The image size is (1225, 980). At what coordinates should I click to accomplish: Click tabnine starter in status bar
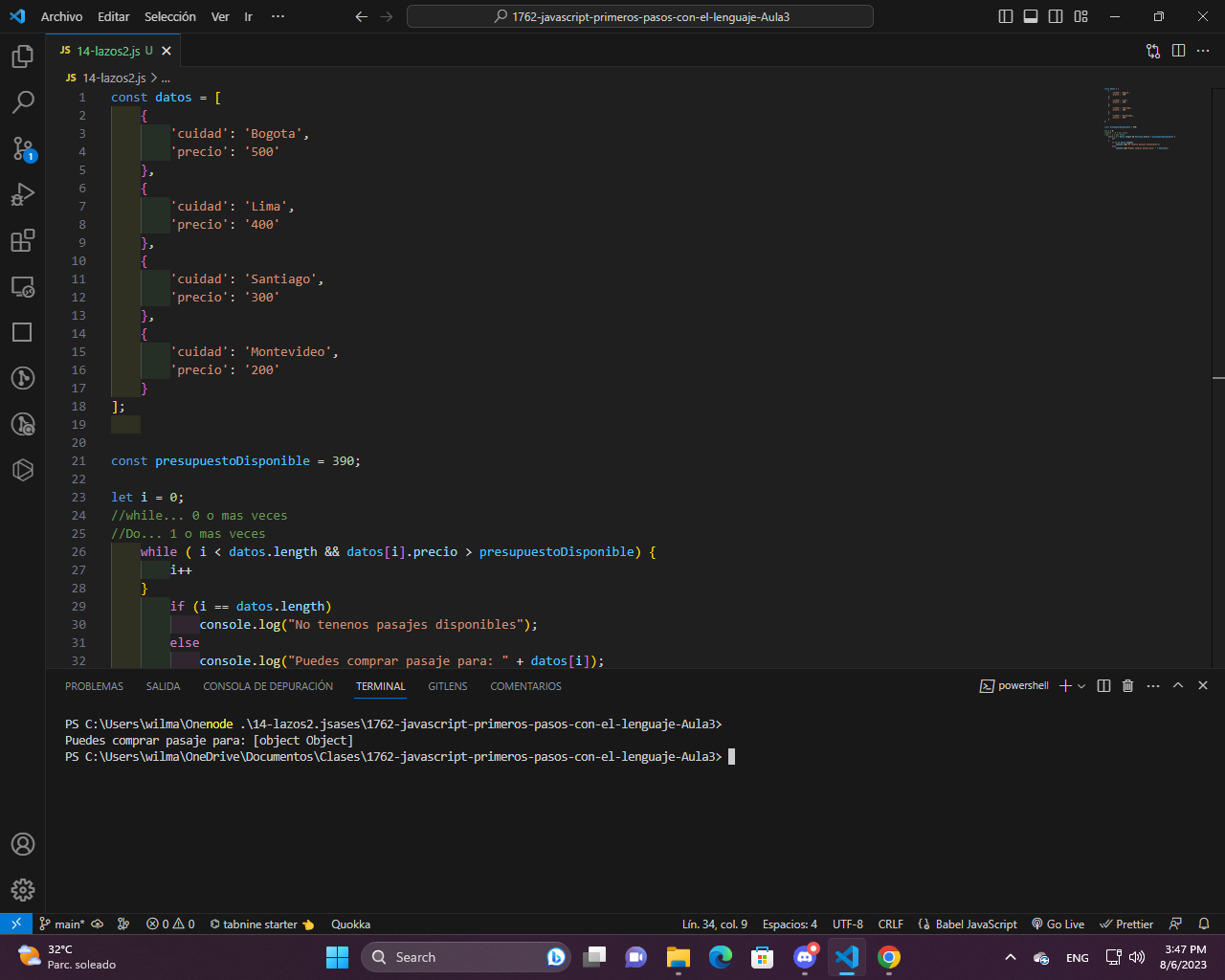[x=261, y=924]
